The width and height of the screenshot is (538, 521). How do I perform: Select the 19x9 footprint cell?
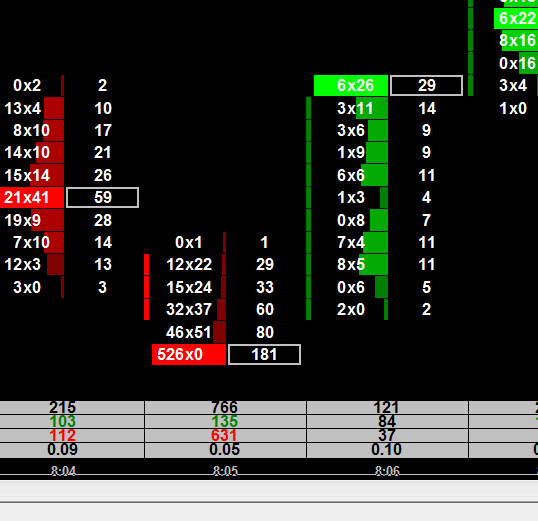tap(23, 220)
